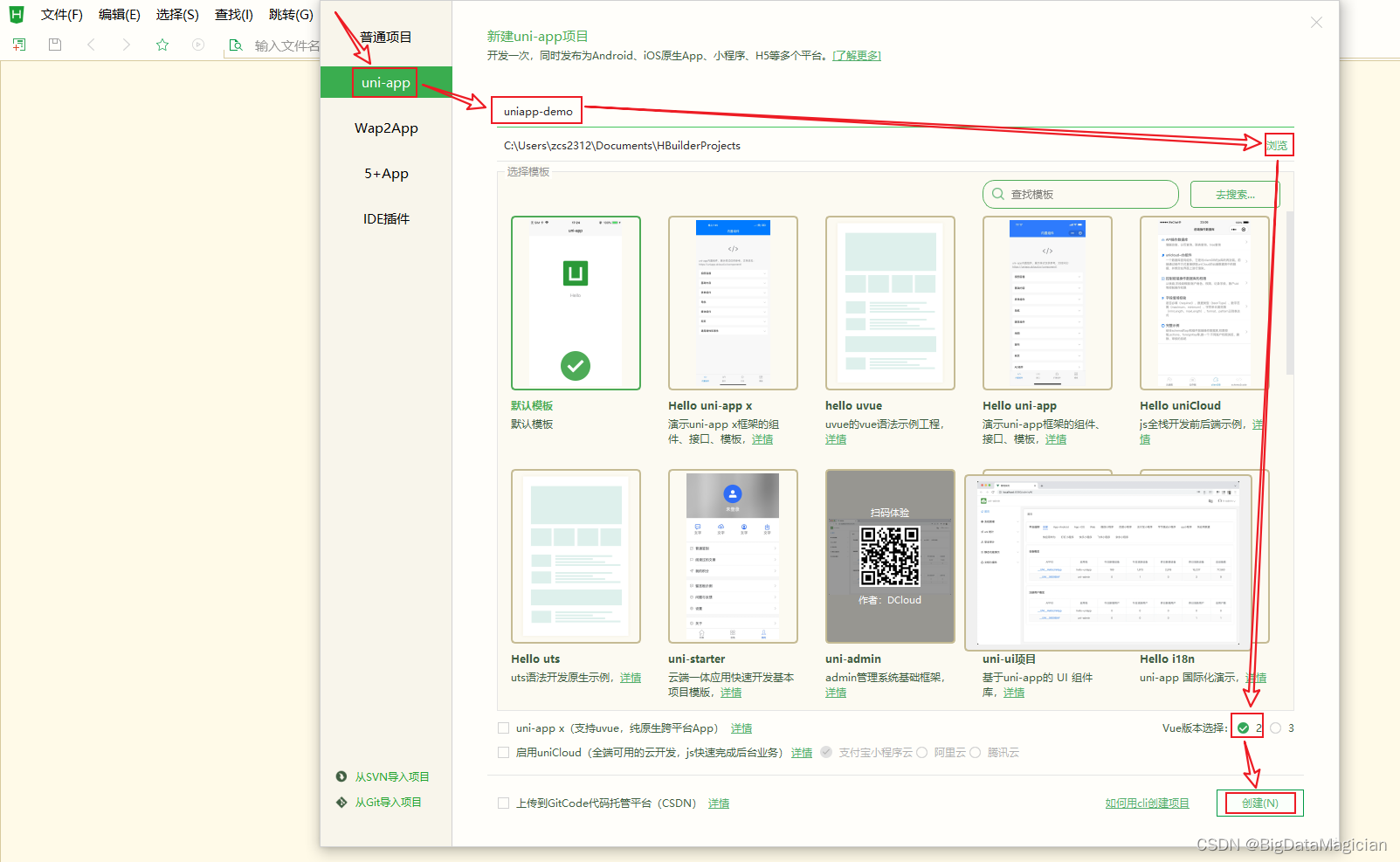
Task: Click the 创建(N) button
Action: pos(1260,803)
